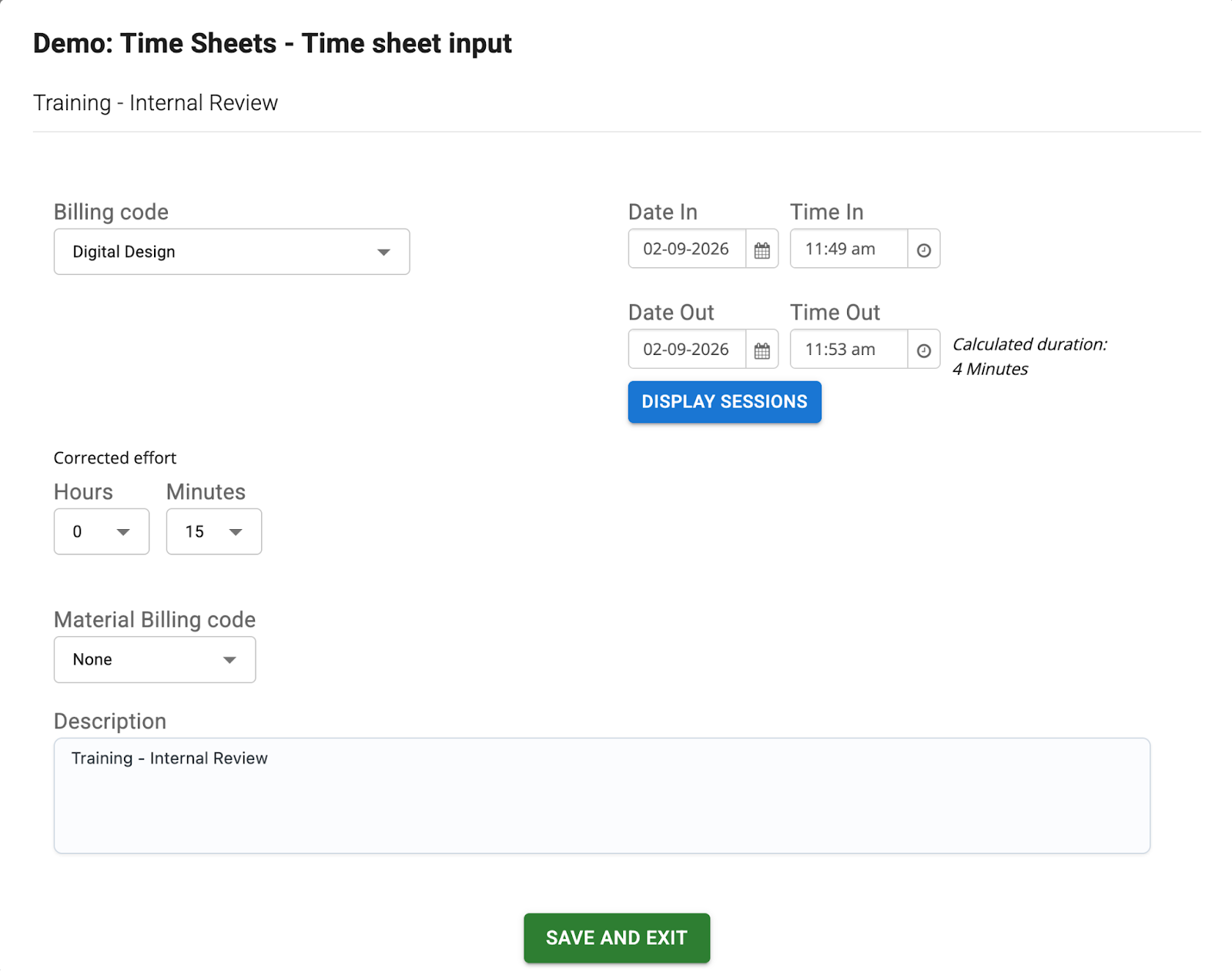Open the Date Out calendar picker
The height and width of the screenshot is (978, 1232).
(x=761, y=349)
